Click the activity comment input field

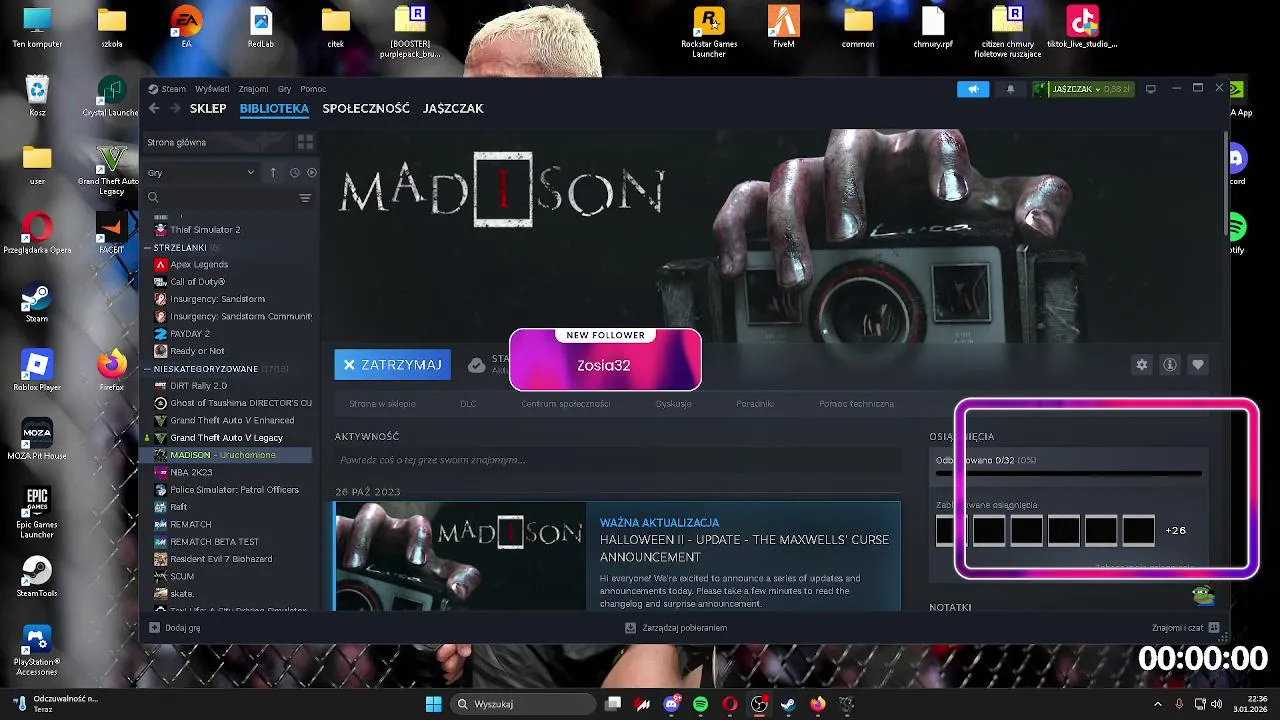tap(617, 460)
